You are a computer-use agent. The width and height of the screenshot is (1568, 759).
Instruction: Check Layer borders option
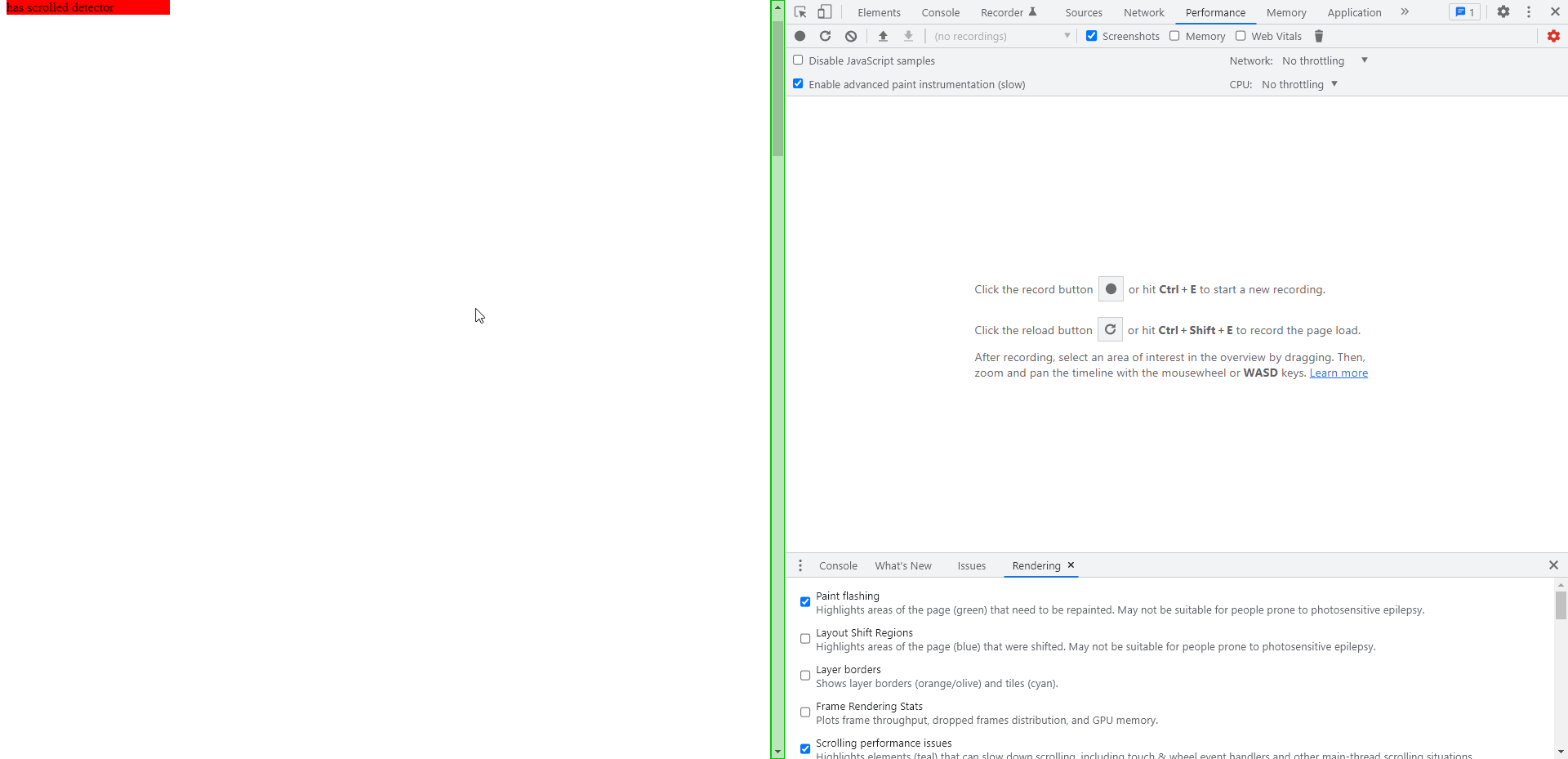tap(805, 676)
